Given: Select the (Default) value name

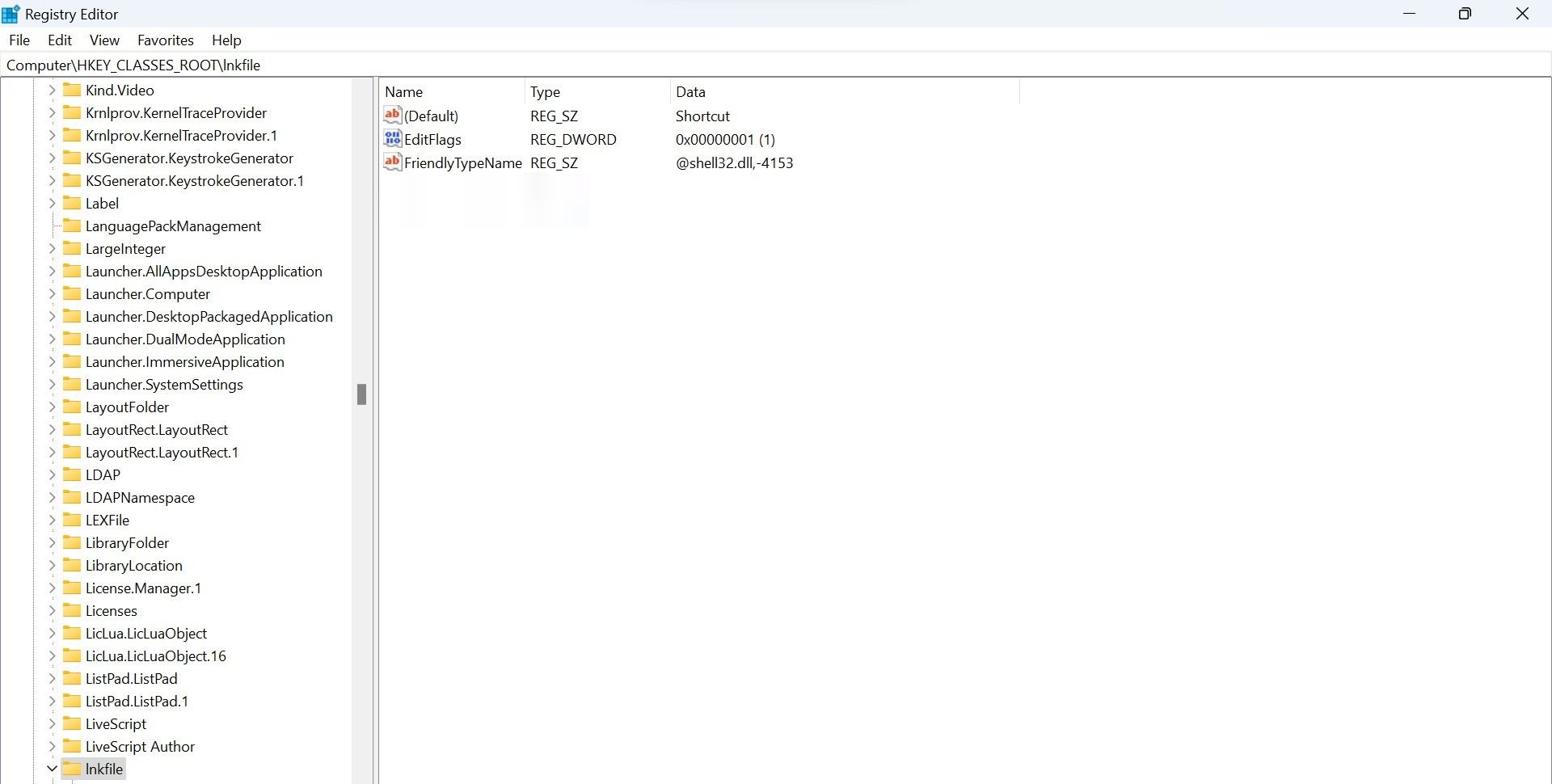Looking at the screenshot, I should (431, 116).
